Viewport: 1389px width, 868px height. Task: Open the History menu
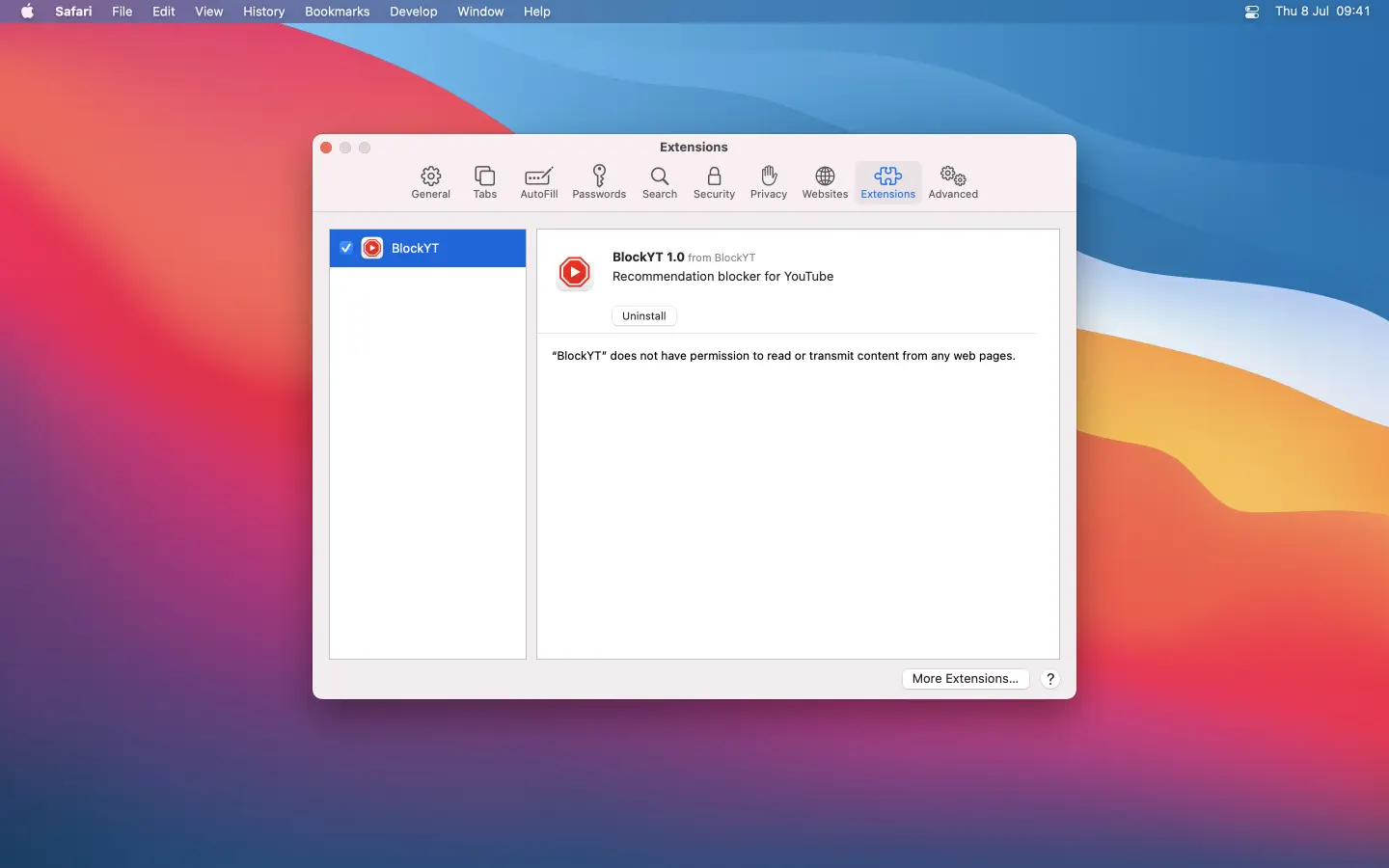263,12
